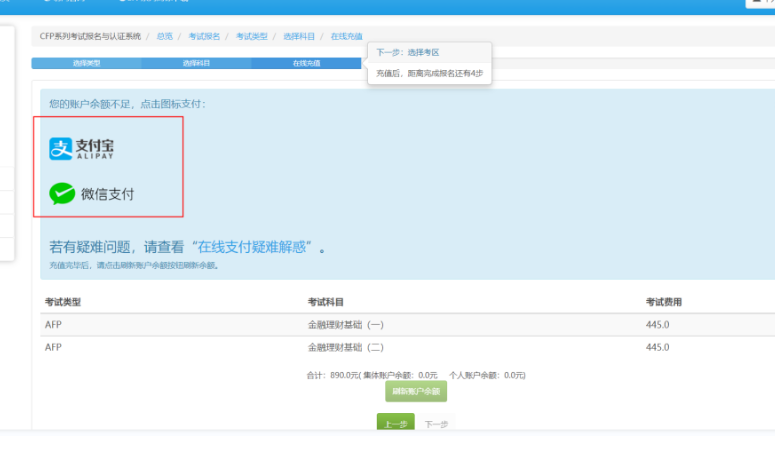
Task: Click the 考试费用 column header
Action: coord(664,301)
